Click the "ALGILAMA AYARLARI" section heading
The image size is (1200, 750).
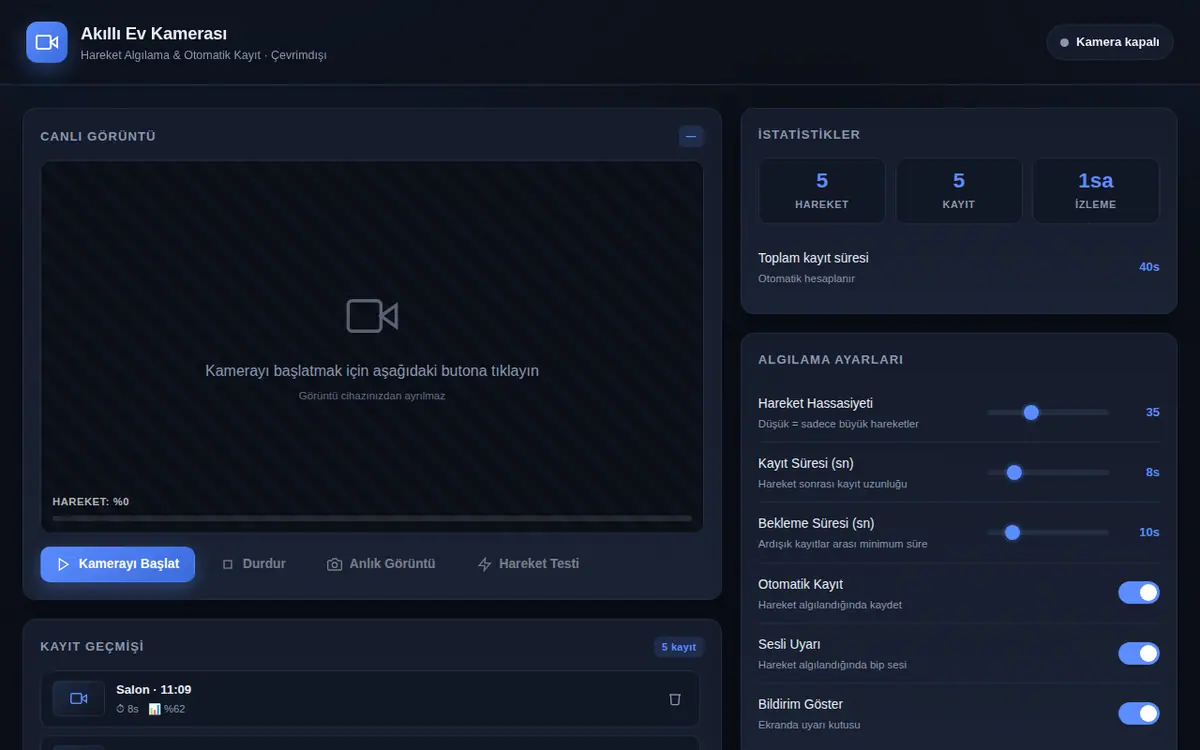coord(830,359)
